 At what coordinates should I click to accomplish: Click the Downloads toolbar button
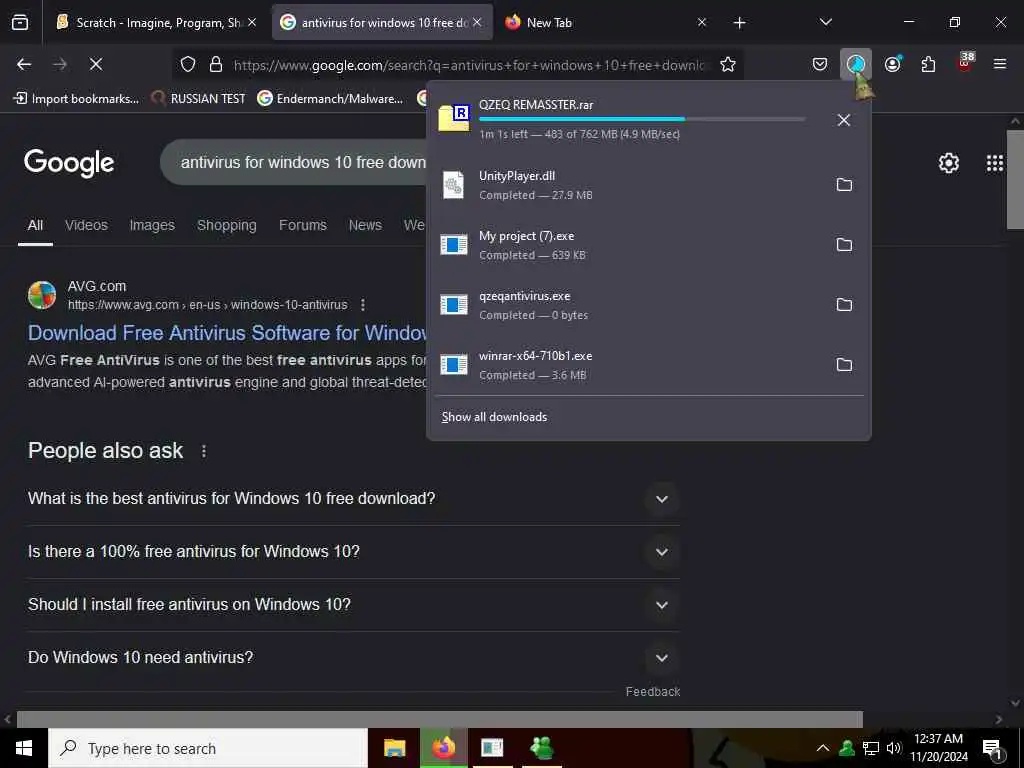[x=856, y=64]
